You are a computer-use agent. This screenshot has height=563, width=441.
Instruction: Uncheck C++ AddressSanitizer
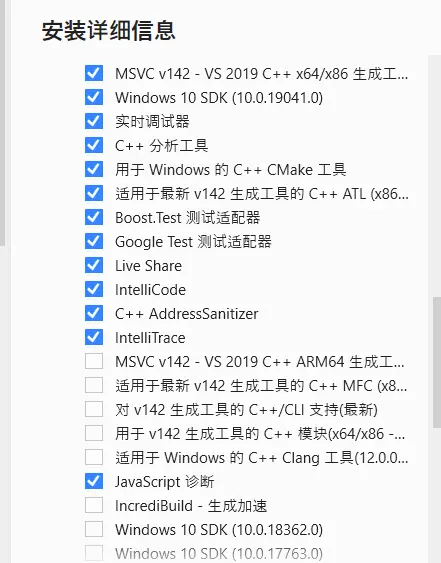94,313
